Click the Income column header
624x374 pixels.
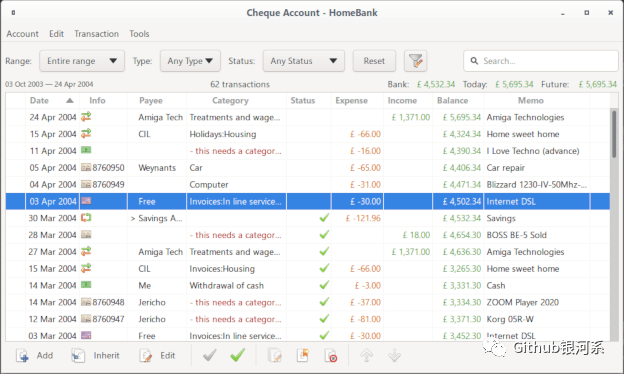408,101
